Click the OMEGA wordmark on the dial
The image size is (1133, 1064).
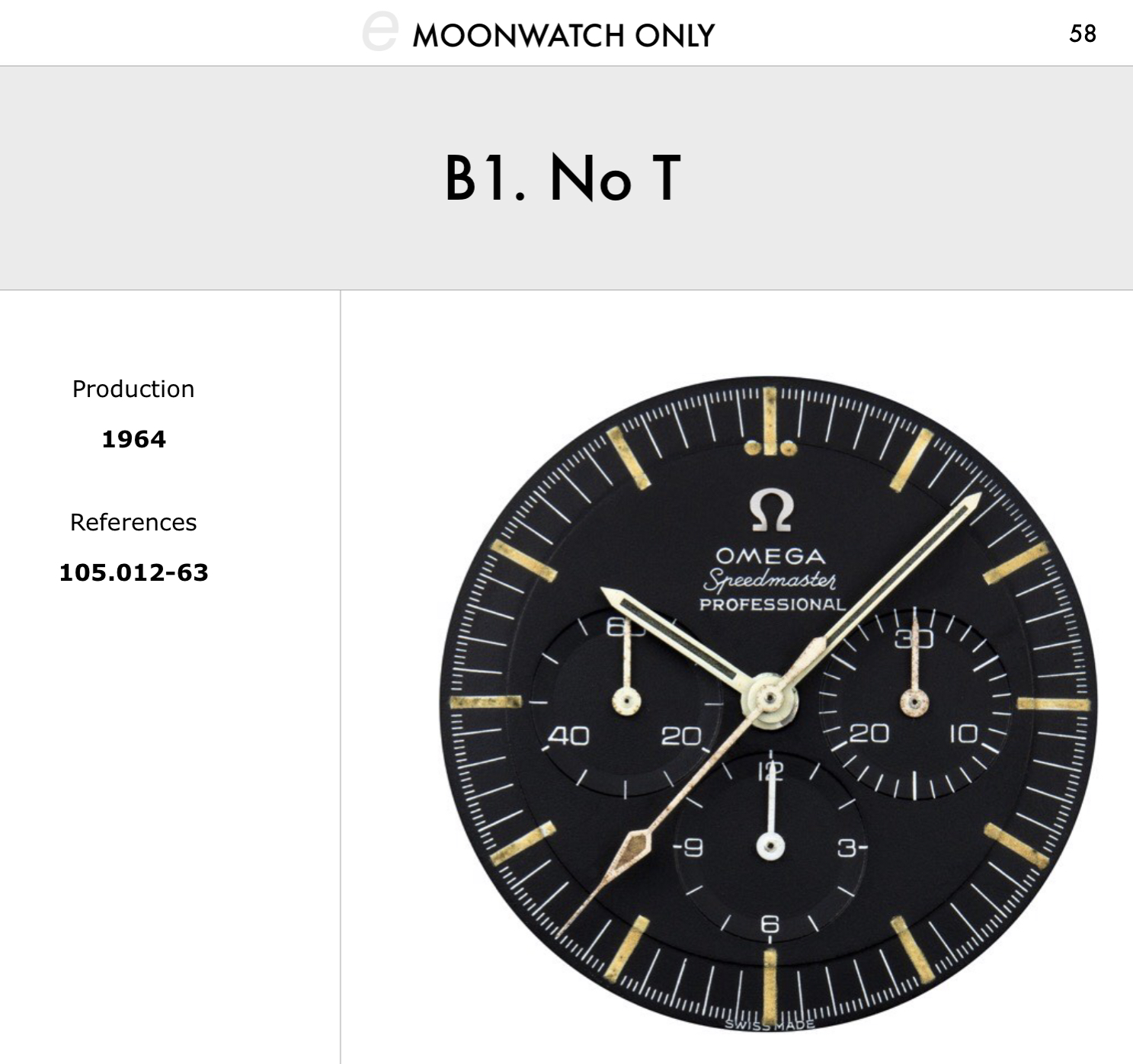click(x=770, y=556)
